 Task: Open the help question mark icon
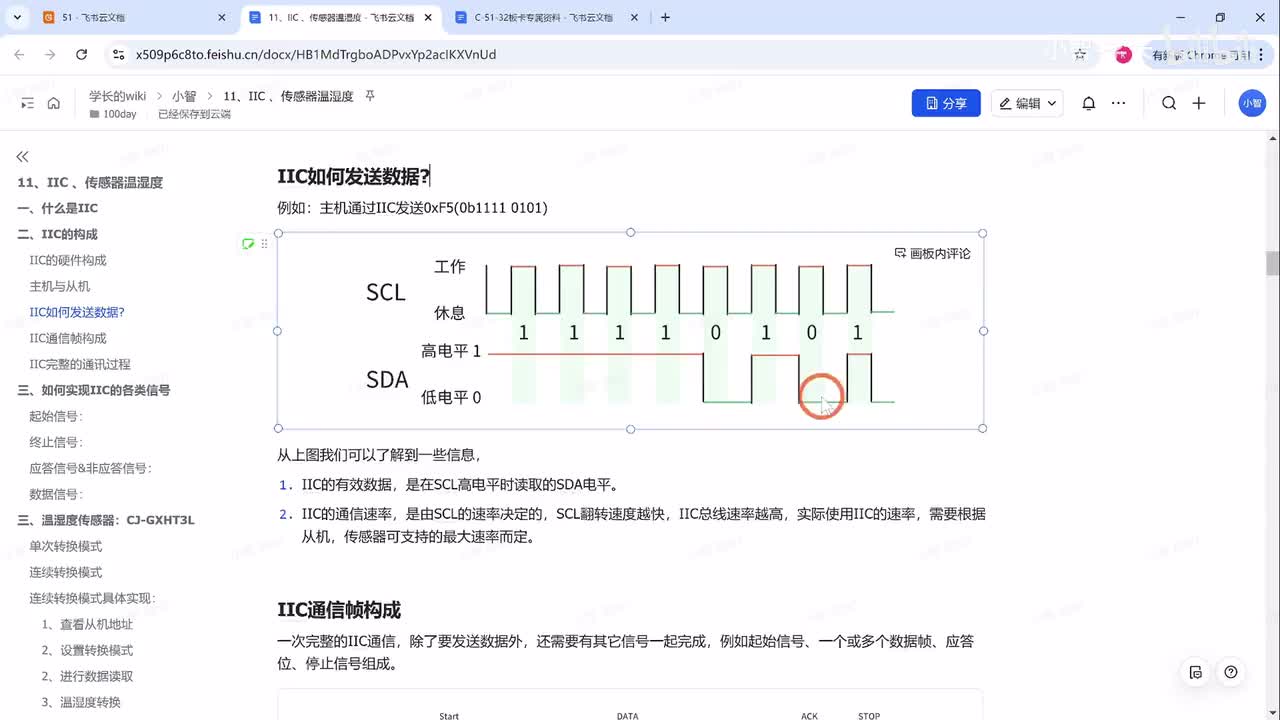1231,672
